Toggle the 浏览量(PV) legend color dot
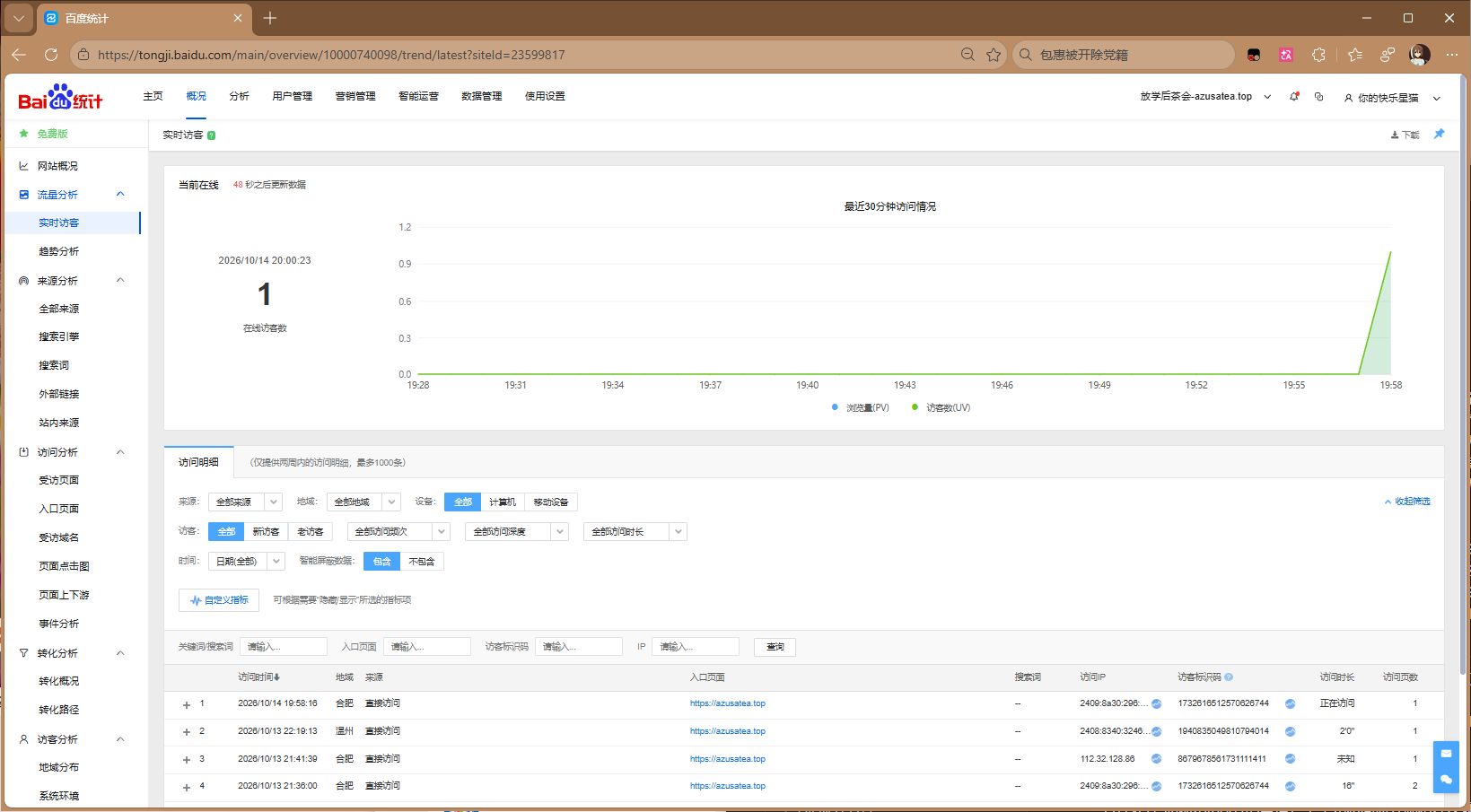 835,407
